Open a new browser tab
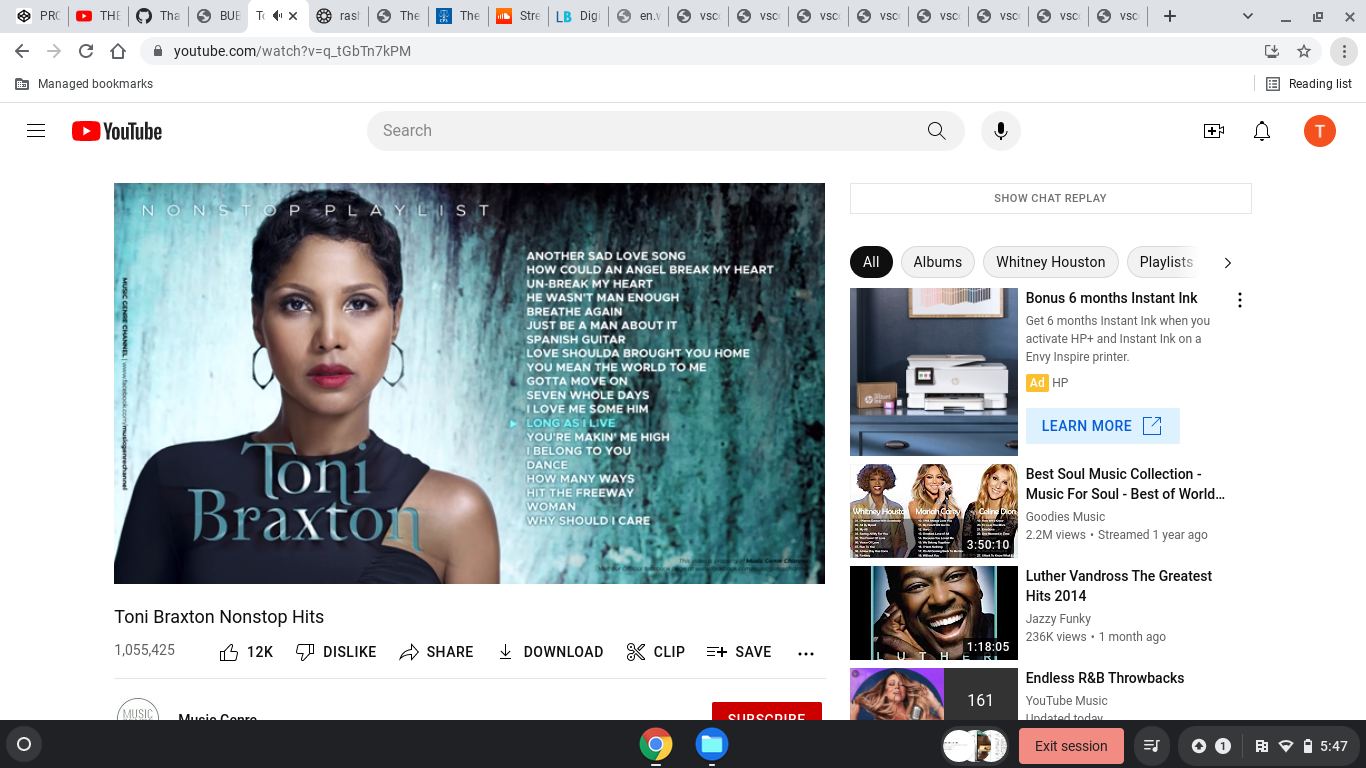The image size is (1366, 768). pyautogui.click(x=1170, y=16)
